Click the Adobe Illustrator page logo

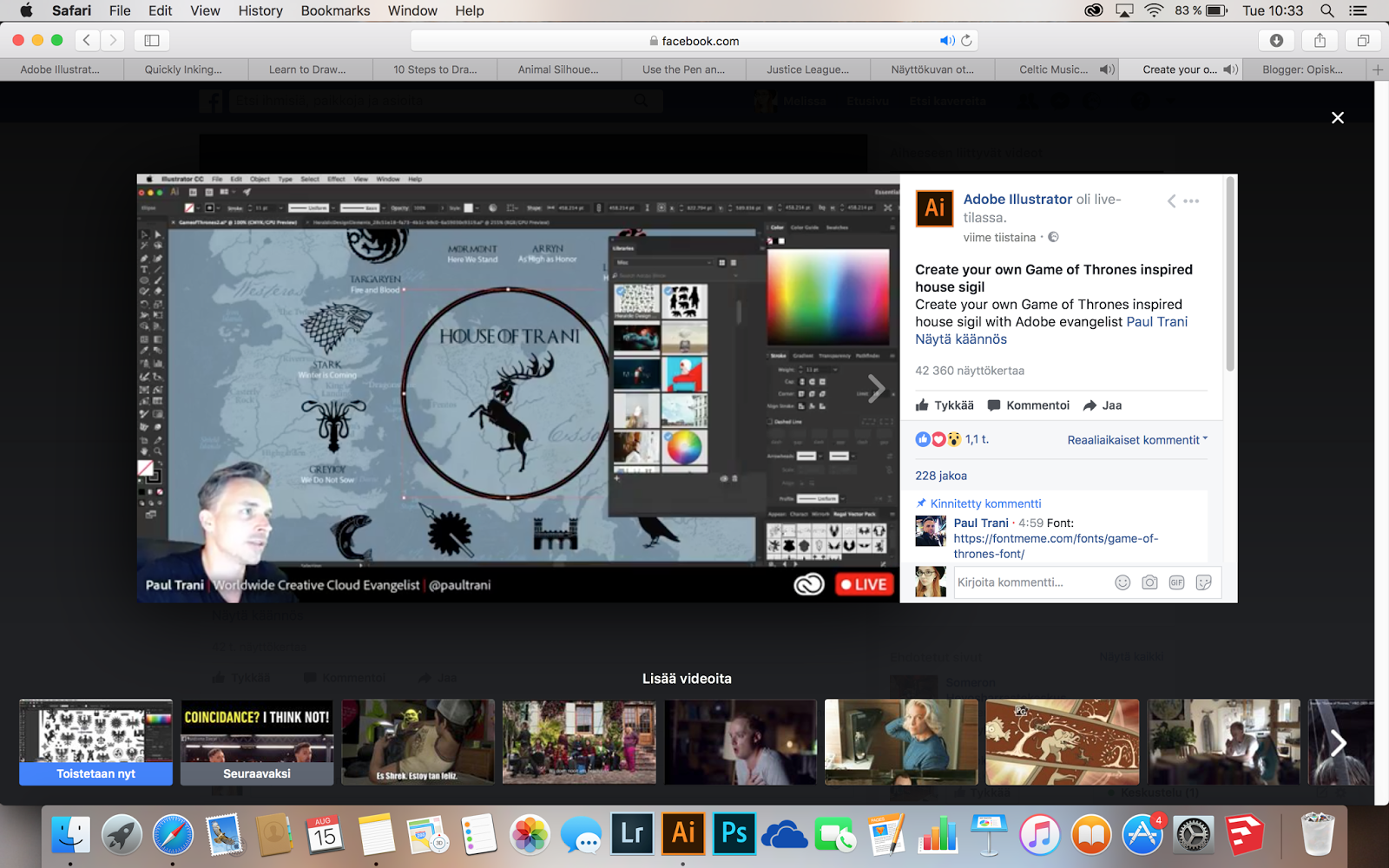pos(935,208)
